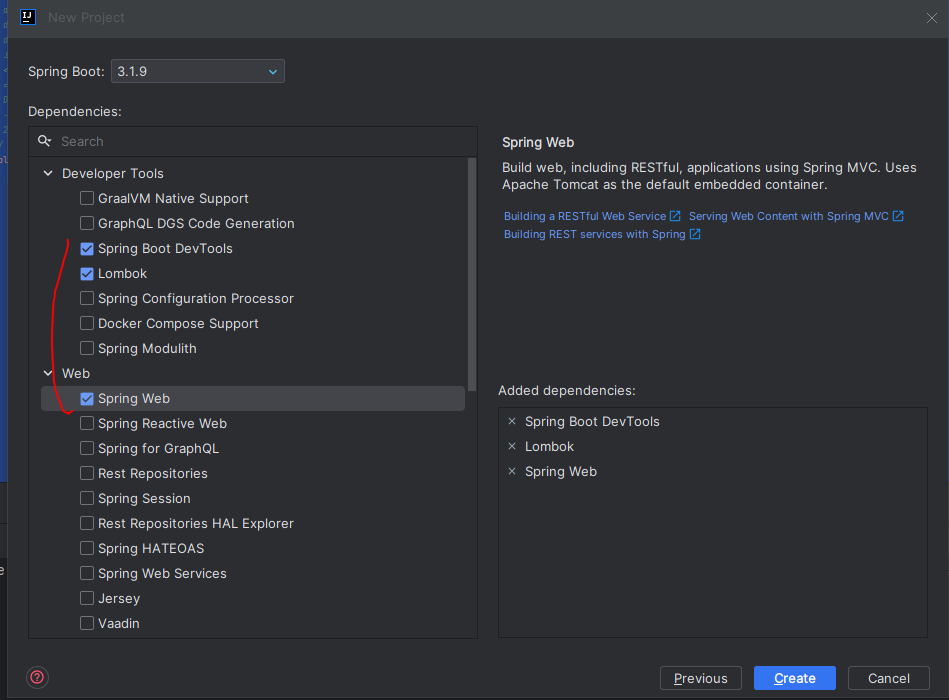Screen dimensions: 949x700
Task: Click the search magnifier icon
Action: click(x=45, y=141)
